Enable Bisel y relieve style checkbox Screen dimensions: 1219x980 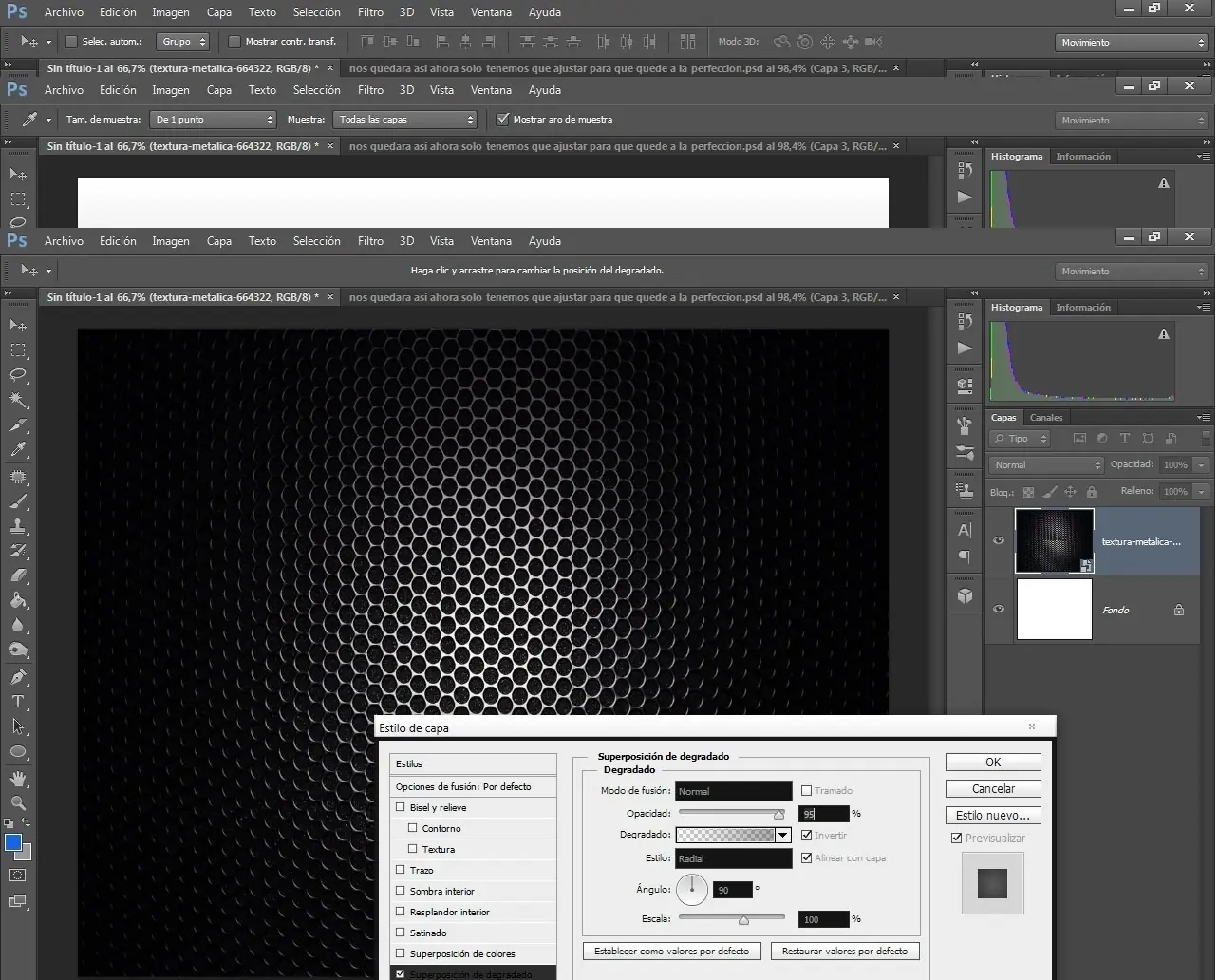click(401, 807)
